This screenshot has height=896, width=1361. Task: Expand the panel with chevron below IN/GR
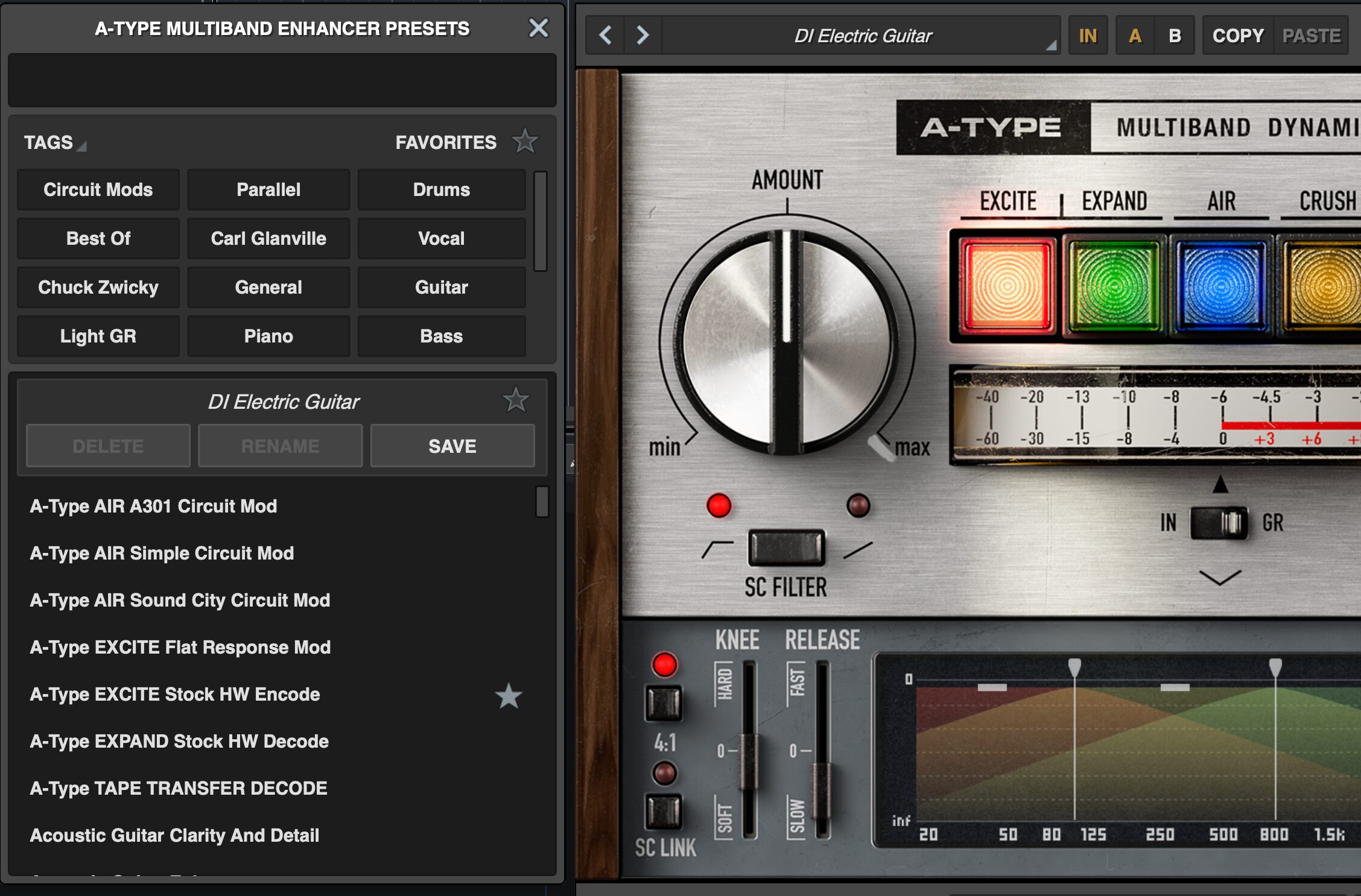point(1220,577)
